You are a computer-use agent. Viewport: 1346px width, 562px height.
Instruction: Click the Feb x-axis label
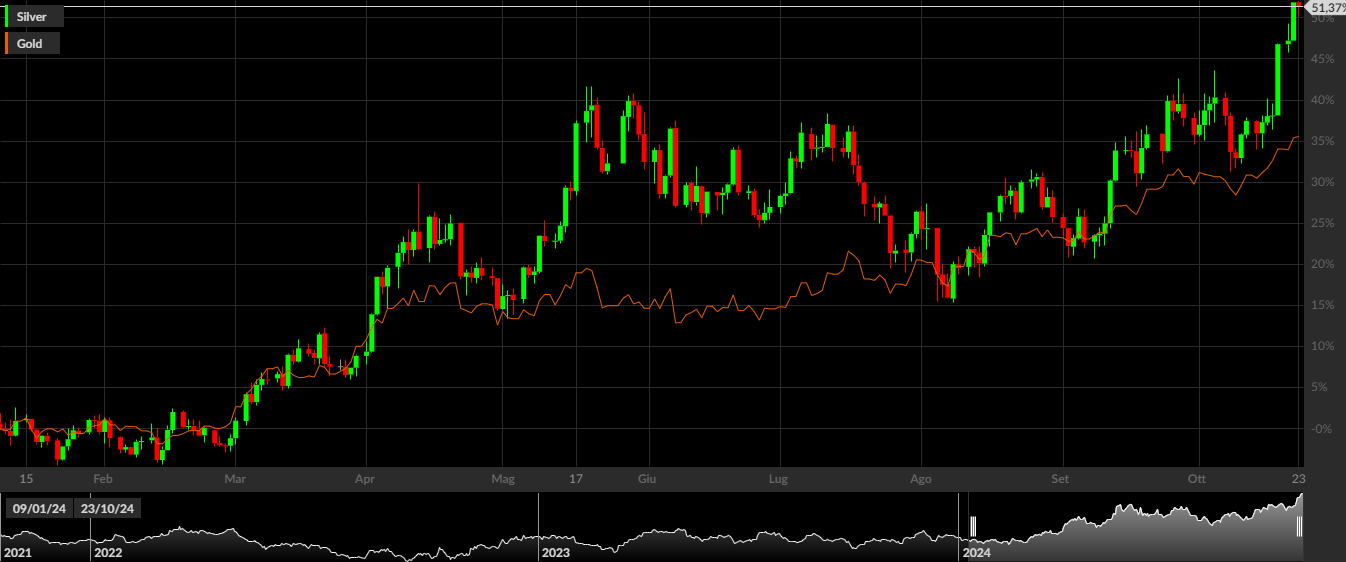point(102,479)
